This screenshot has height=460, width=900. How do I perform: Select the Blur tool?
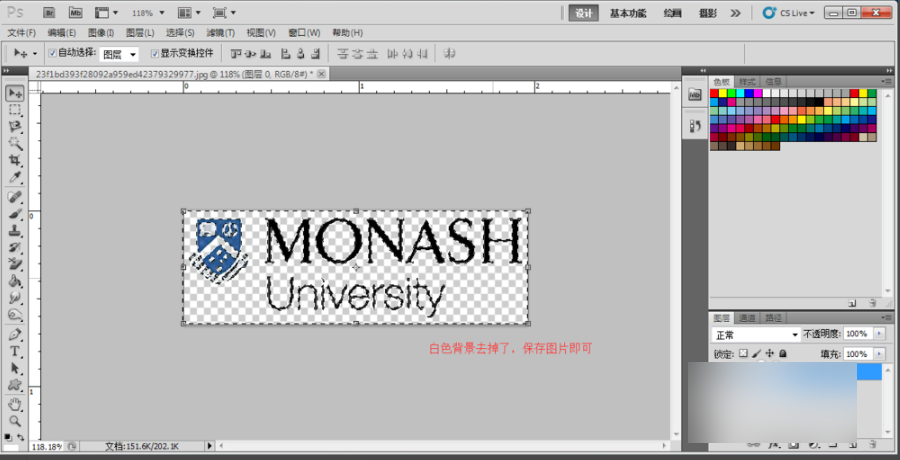(x=15, y=299)
